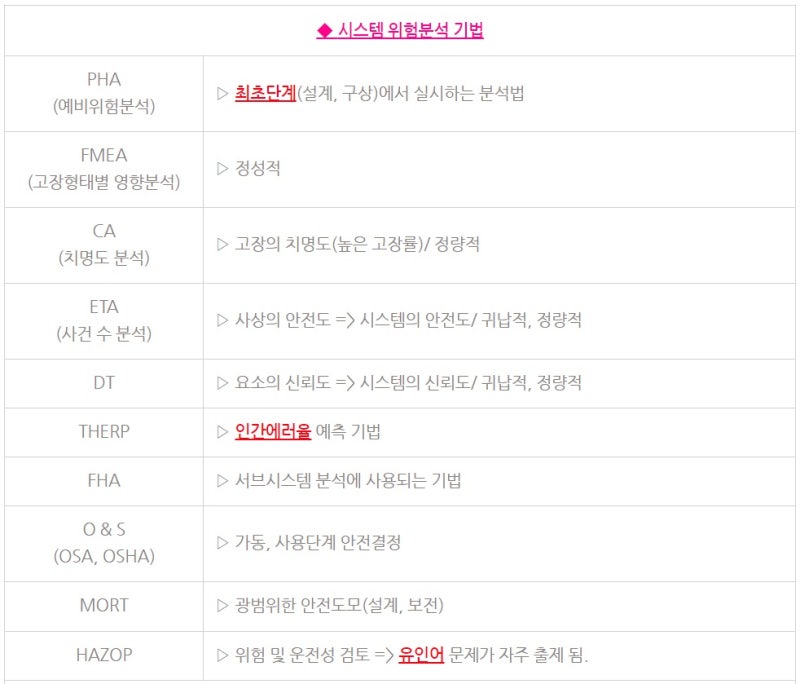The width and height of the screenshot is (800, 684).
Task: Click the 서브시스템 분석에 사용되는 기법 text
Action: pyautogui.click(x=348, y=481)
